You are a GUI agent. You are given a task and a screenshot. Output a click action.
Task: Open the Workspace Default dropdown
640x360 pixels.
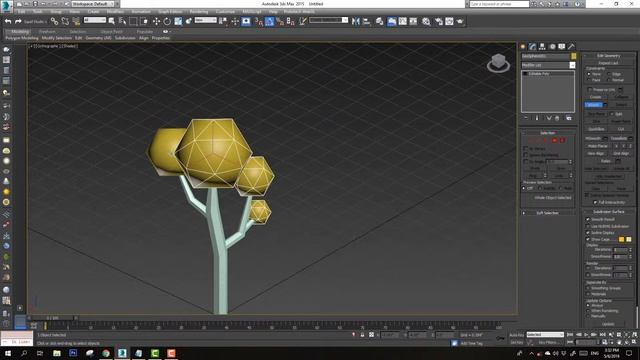pyautogui.click(x=94, y=4)
